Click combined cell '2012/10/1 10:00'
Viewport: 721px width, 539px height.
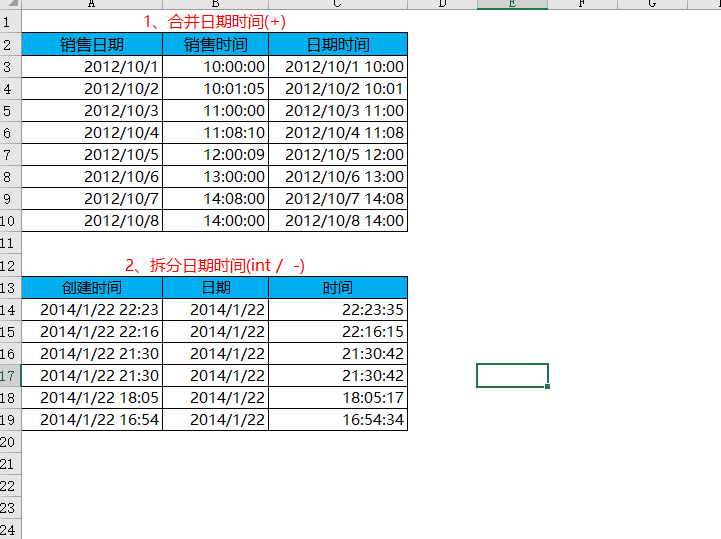click(338, 67)
